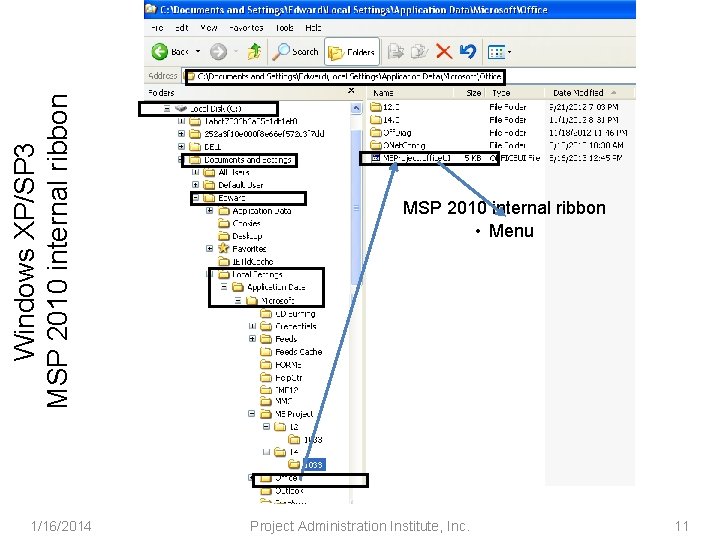Sort by Date Modified column header
The width and height of the screenshot is (720, 540).
[x=578, y=93]
